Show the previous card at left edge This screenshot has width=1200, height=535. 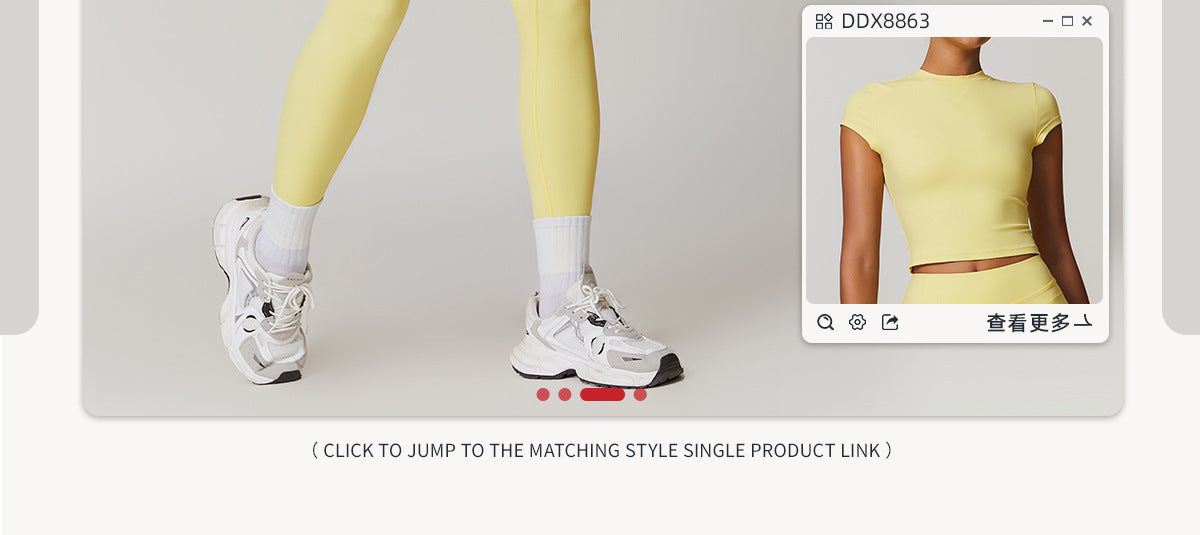[19, 167]
